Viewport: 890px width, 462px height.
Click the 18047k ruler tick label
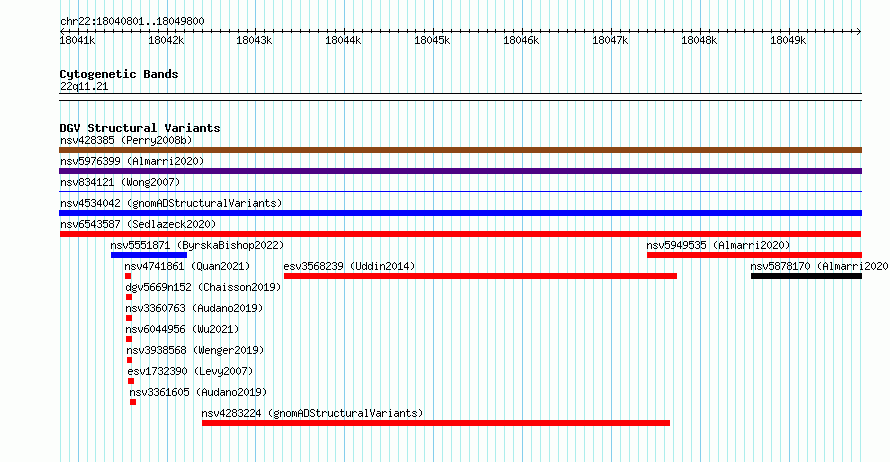pos(610,40)
